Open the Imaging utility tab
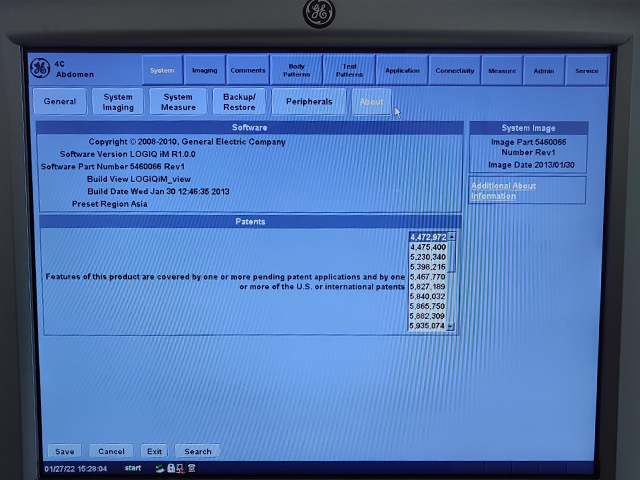640x480 pixels. pos(204,70)
